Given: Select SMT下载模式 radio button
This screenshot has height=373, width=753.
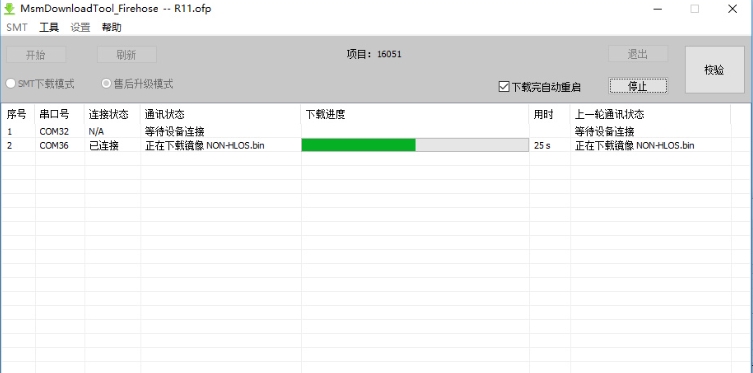Looking at the screenshot, I should click(11, 84).
